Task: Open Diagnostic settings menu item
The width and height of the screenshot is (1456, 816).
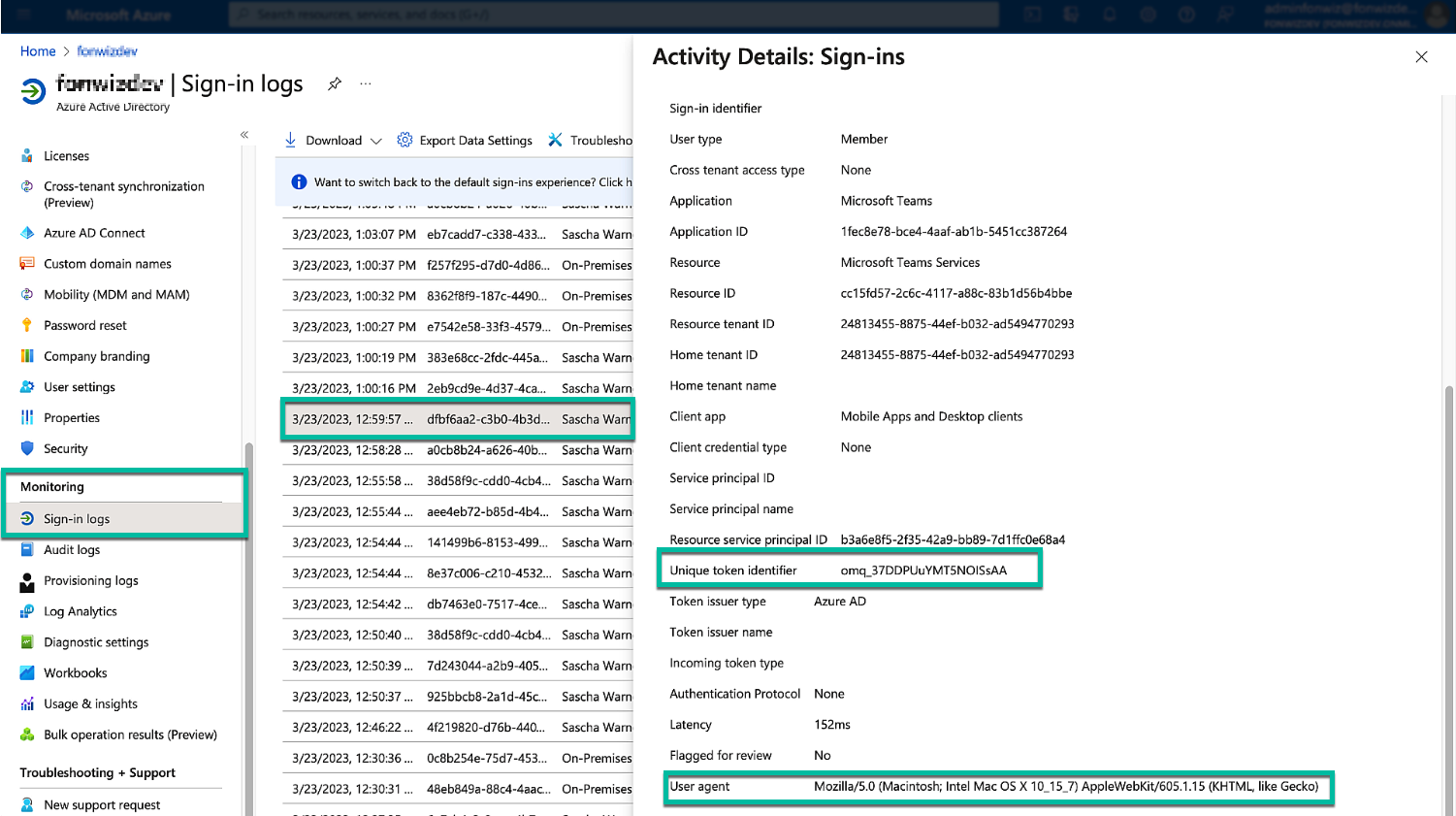Action: coord(96,642)
